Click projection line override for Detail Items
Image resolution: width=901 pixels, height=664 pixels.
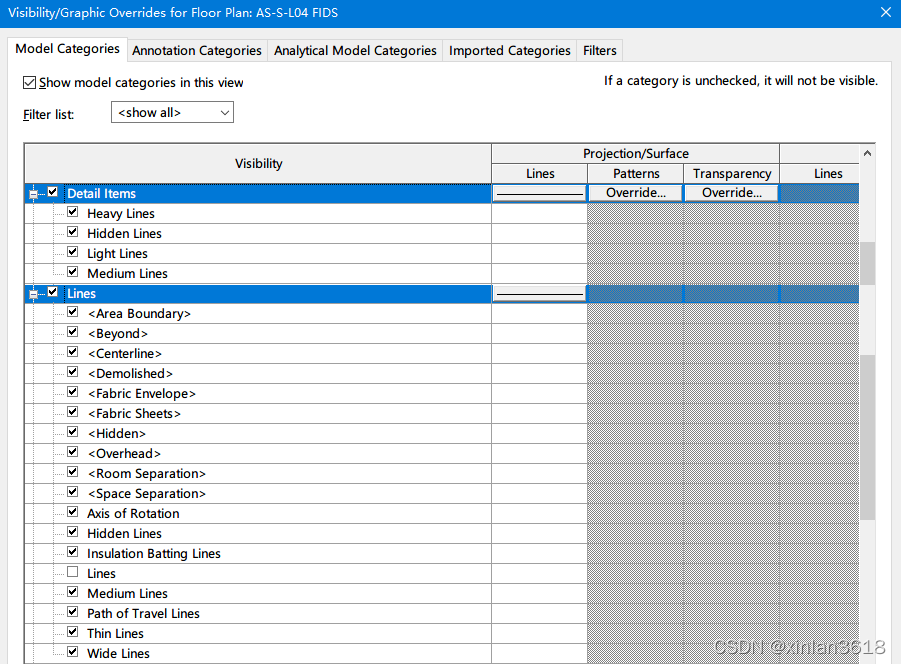click(x=539, y=194)
